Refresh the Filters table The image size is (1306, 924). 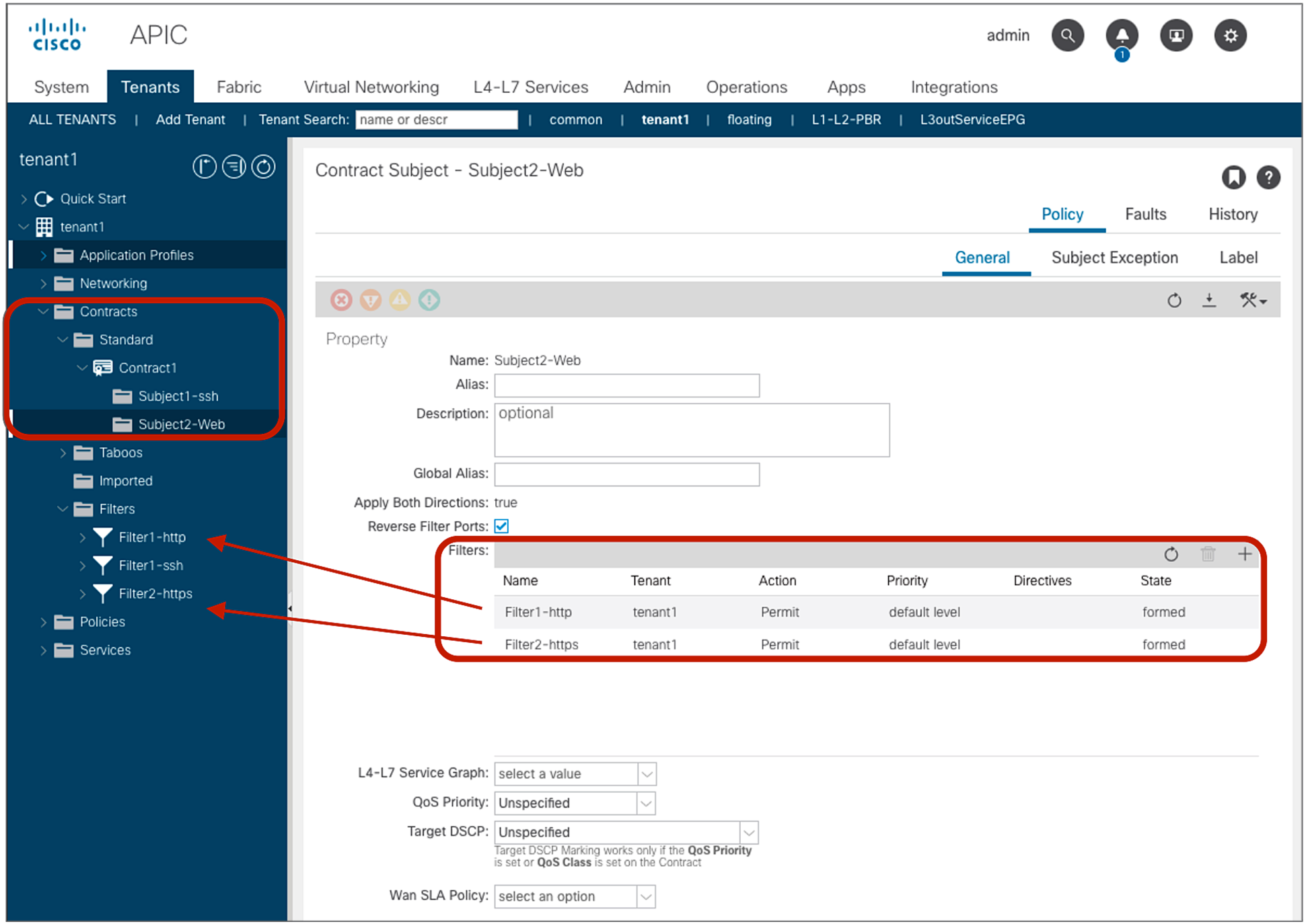[1172, 554]
